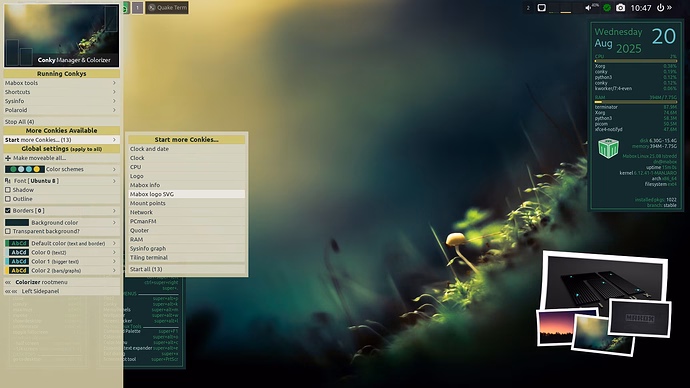The width and height of the screenshot is (690, 388).
Task: Click the MABOX logo Polaroid photo
Action: pyautogui.click(x=640, y=318)
